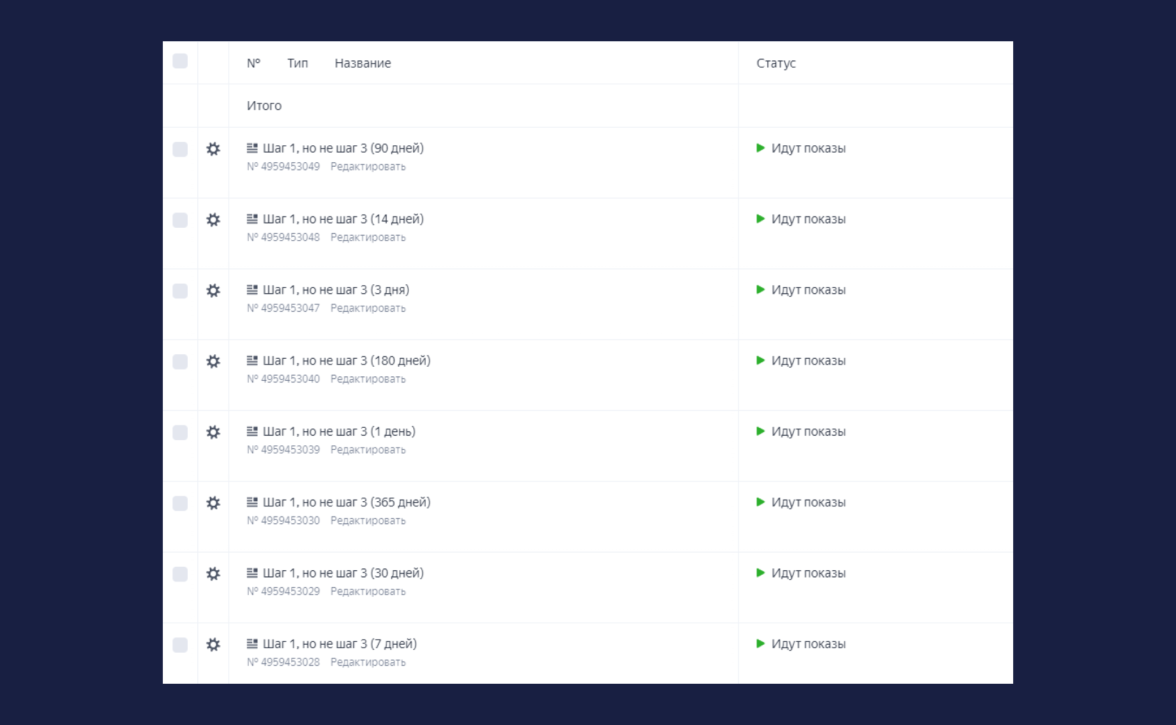Open campaign Шаг 1, но не шаг 3 (30 дней)

[x=343, y=573]
